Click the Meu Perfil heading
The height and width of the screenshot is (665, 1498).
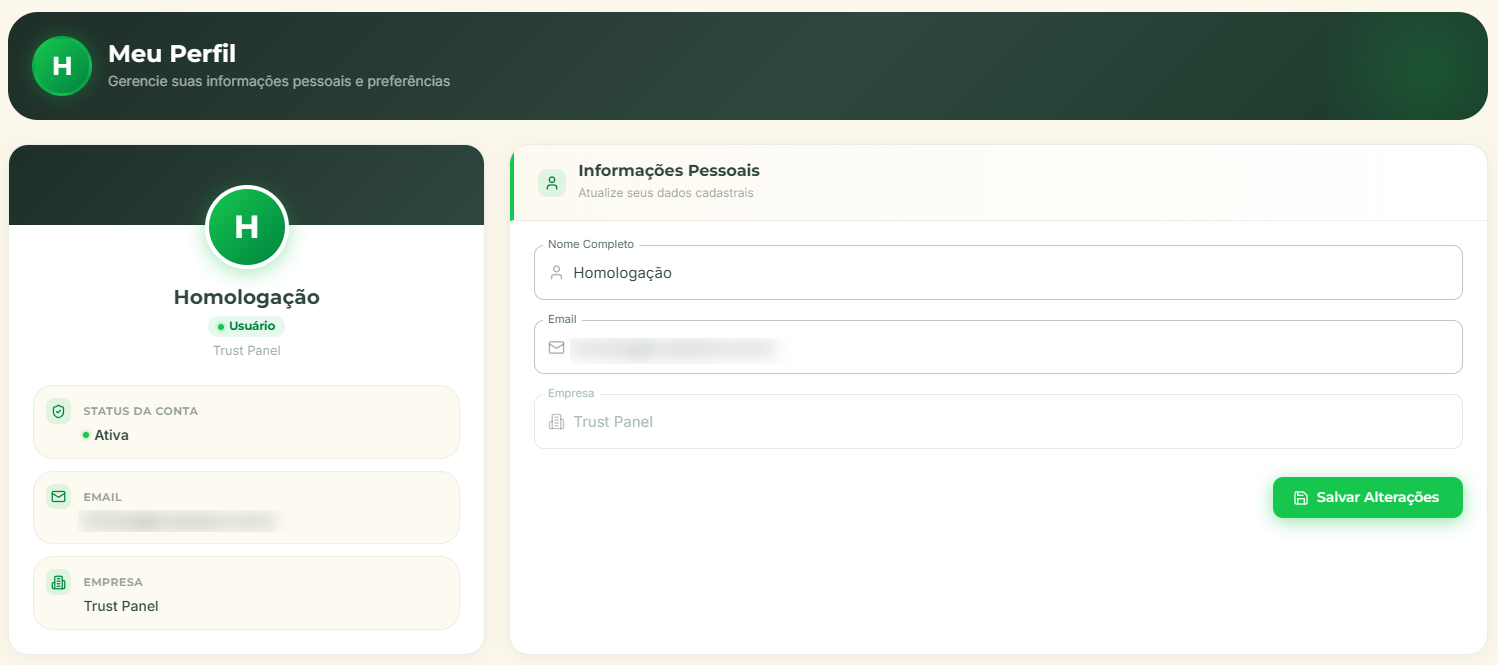point(172,54)
